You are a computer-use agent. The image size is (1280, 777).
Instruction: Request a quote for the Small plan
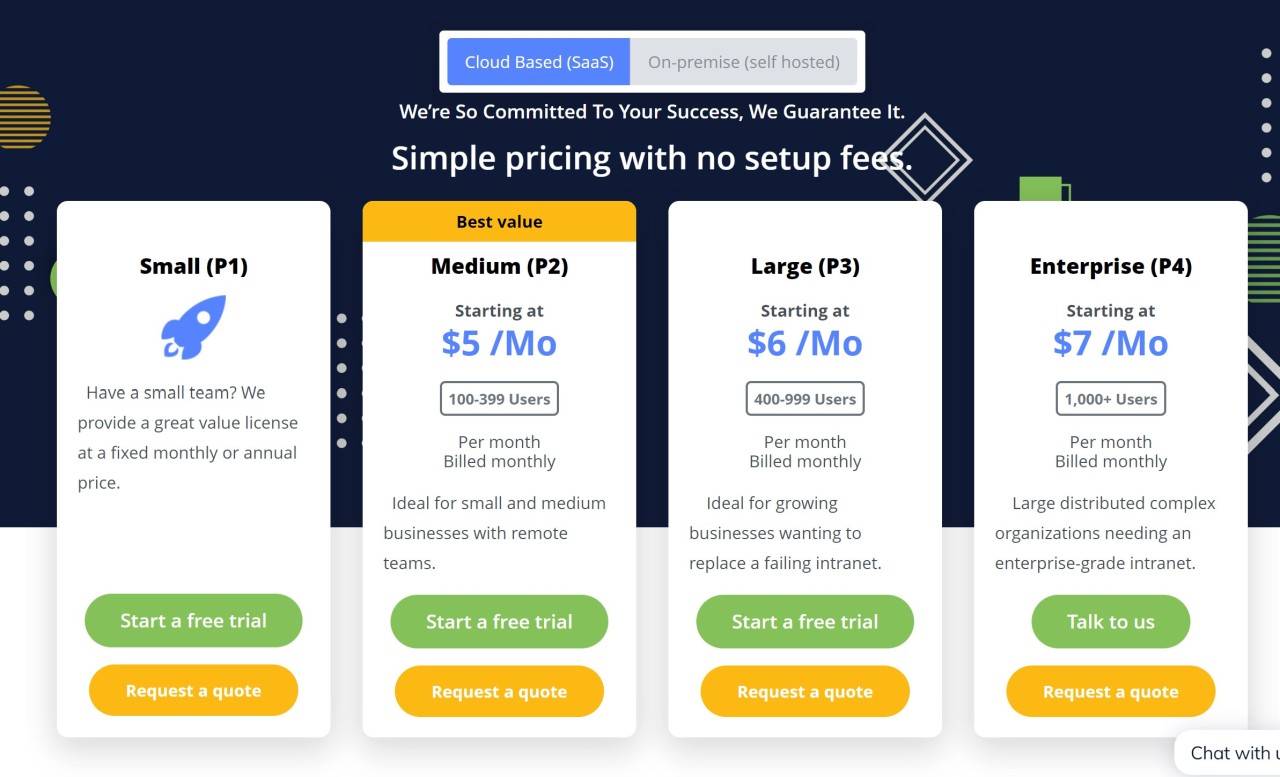[x=192, y=690]
